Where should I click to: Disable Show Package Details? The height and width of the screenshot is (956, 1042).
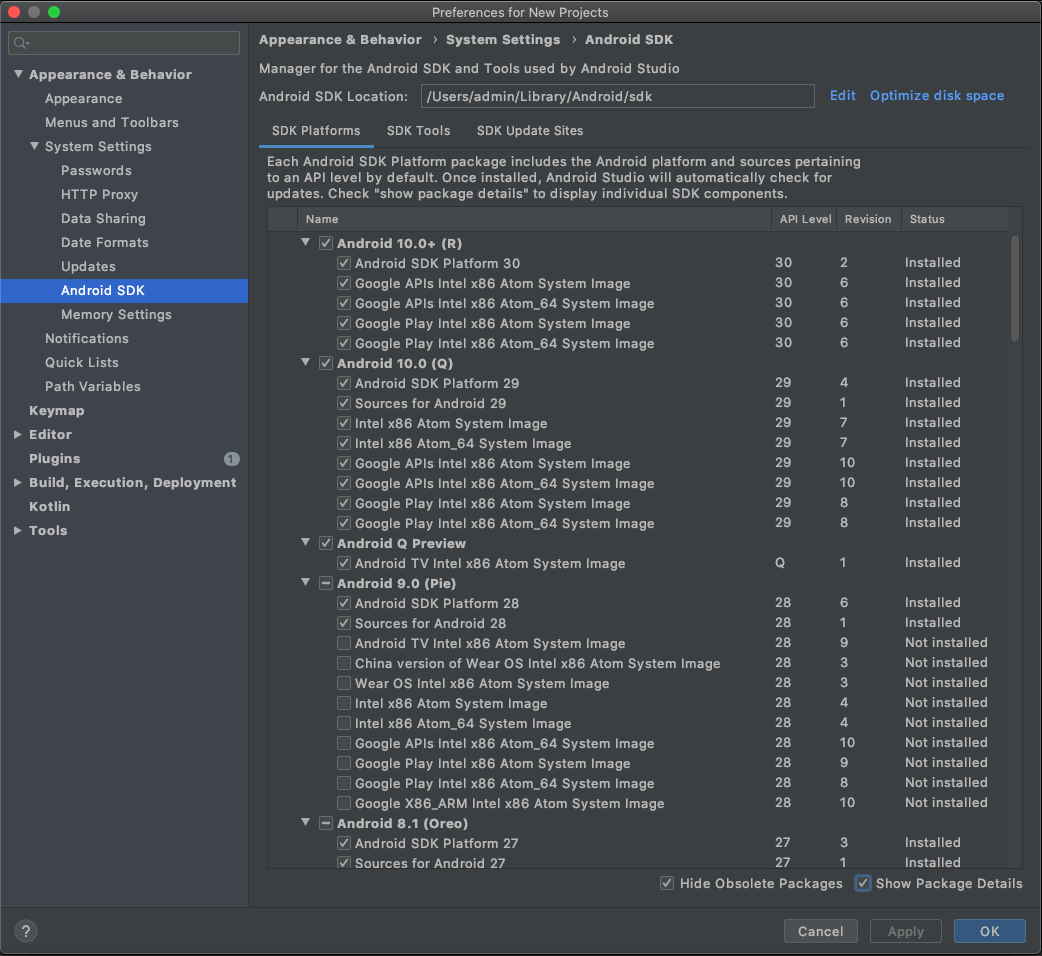point(862,883)
